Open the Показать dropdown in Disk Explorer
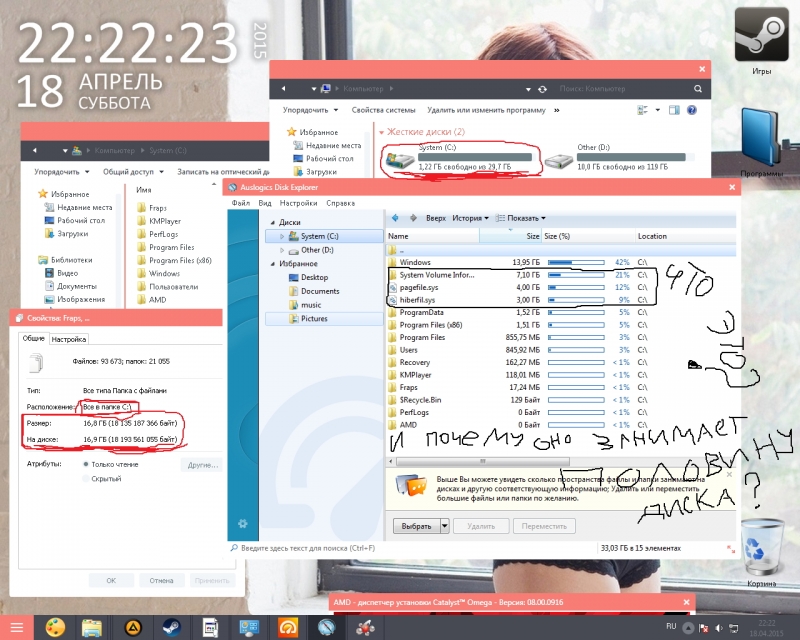This screenshot has height=640, width=800. tap(520, 218)
